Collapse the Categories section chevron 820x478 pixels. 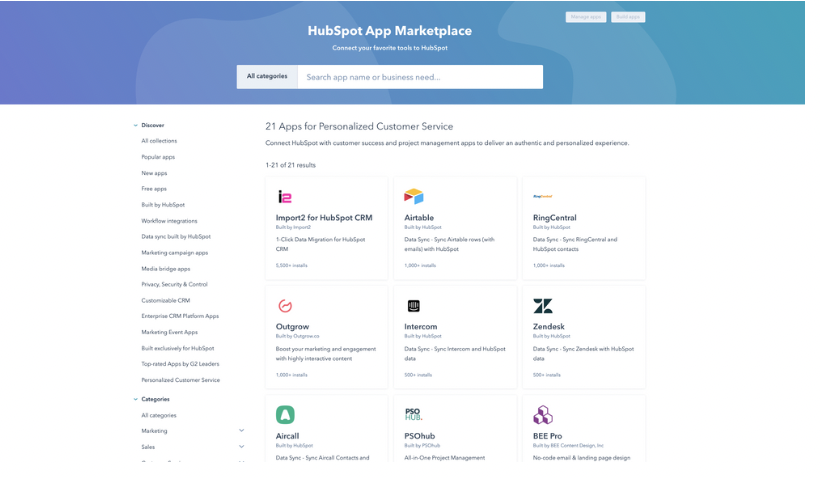point(135,399)
